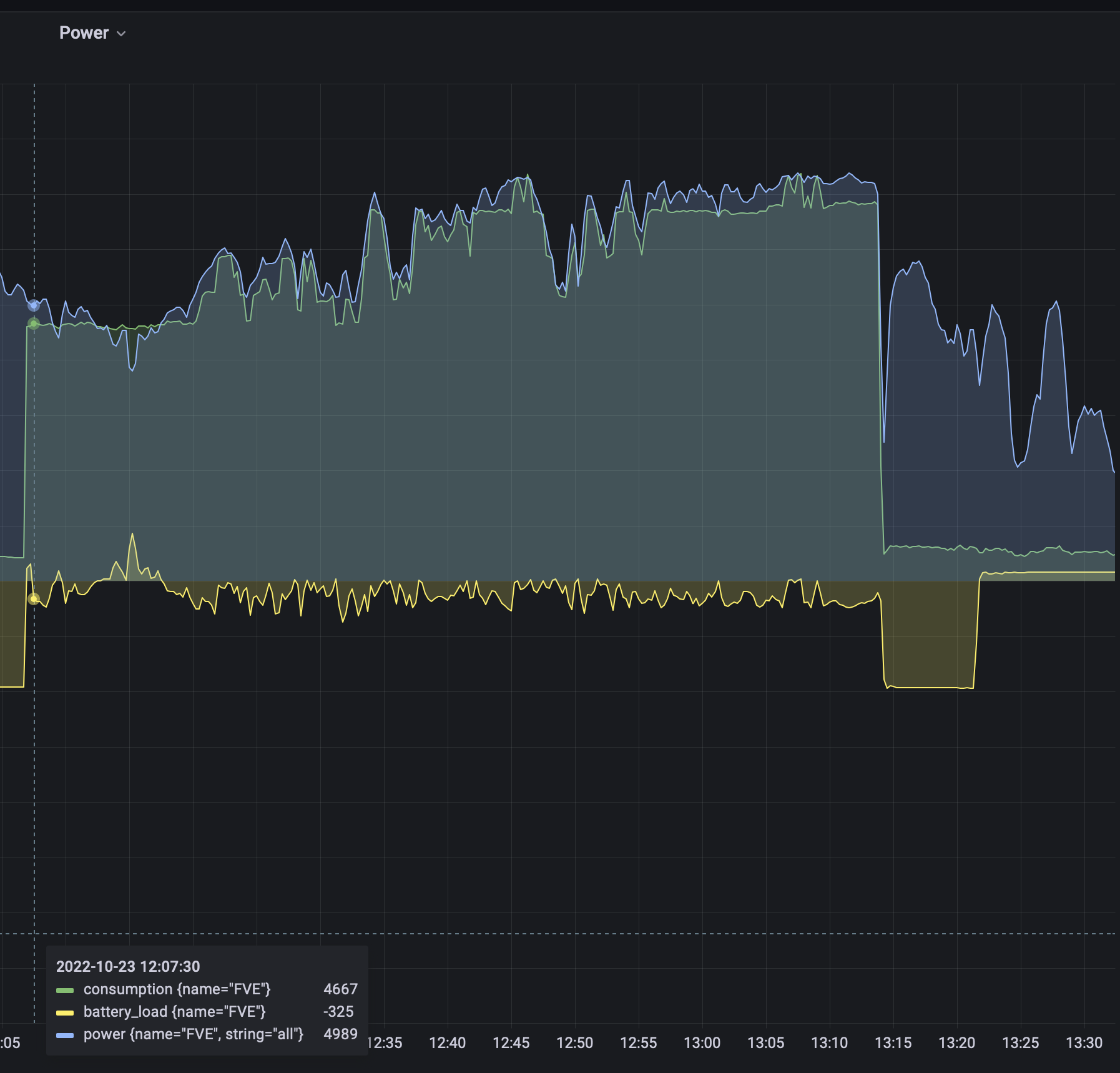Click the 13:30 time axis label
This screenshot has width=1120, height=1073.
(x=1084, y=1043)
